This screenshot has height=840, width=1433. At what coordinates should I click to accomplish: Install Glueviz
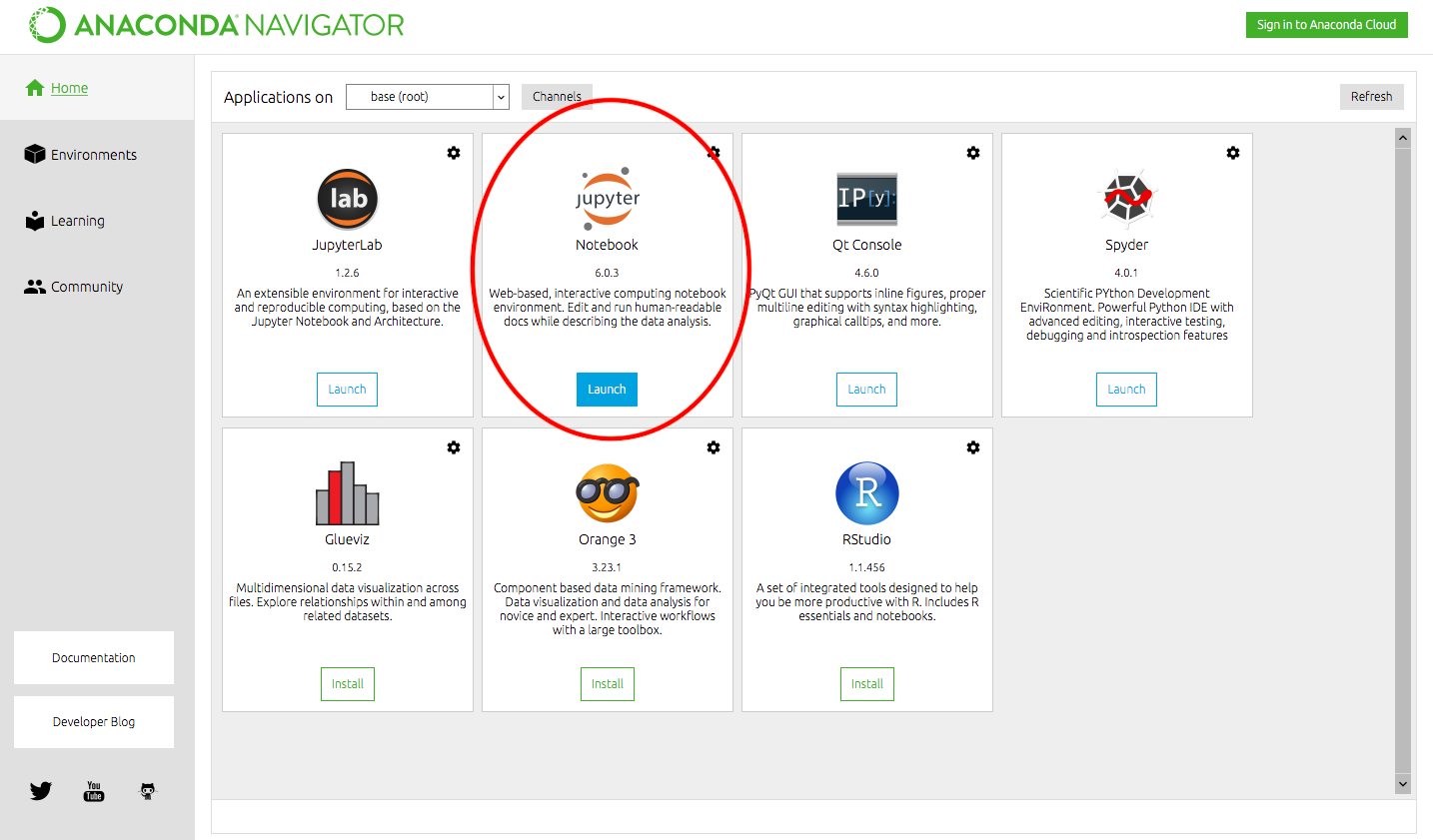[x=348, y=684]
